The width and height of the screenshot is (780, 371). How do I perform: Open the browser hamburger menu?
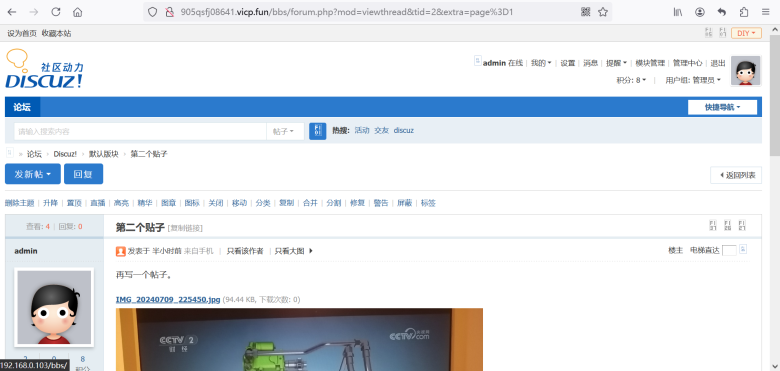[766, 12]
